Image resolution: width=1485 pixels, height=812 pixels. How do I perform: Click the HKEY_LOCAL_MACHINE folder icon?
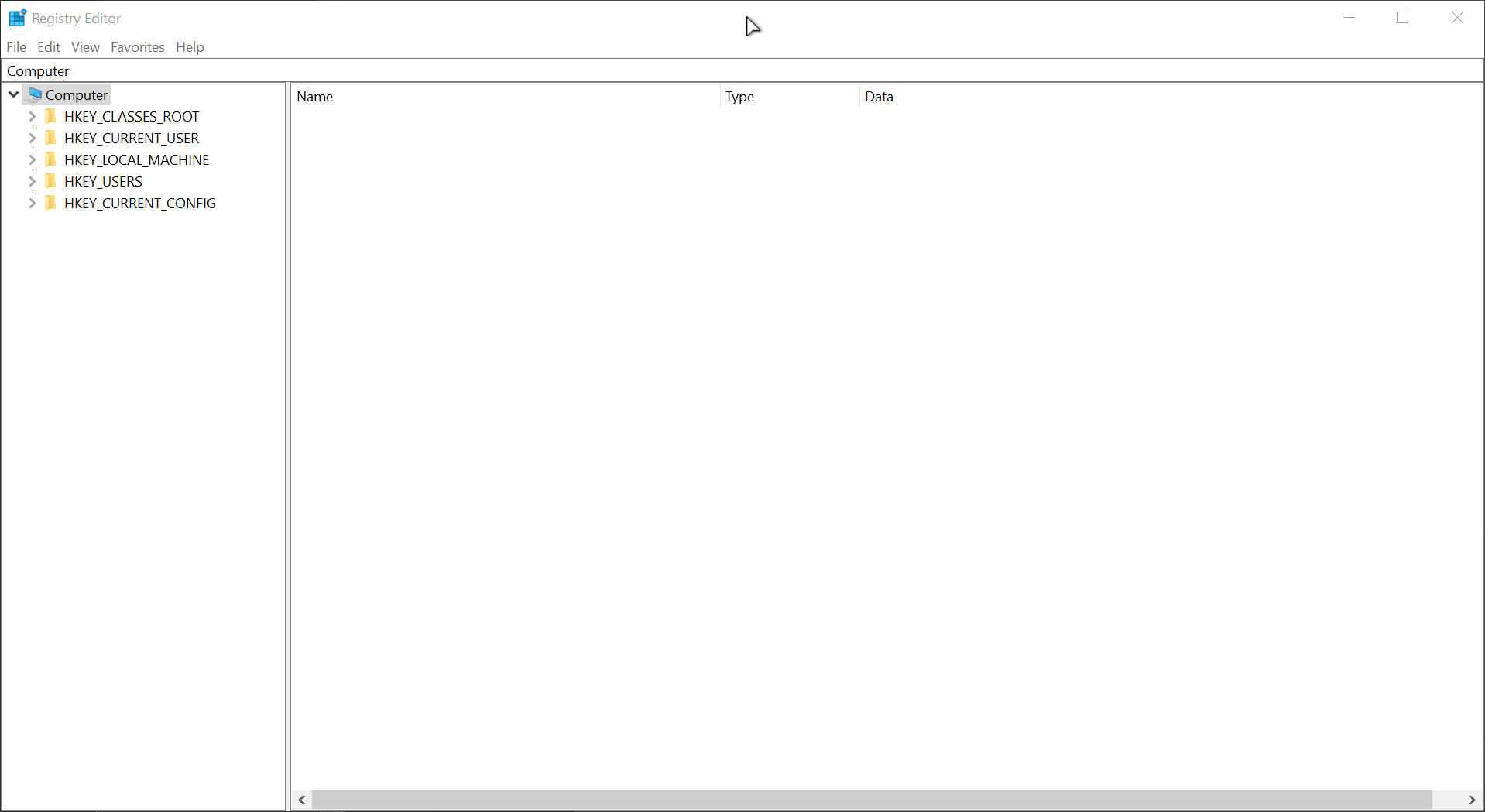point(51,159)
